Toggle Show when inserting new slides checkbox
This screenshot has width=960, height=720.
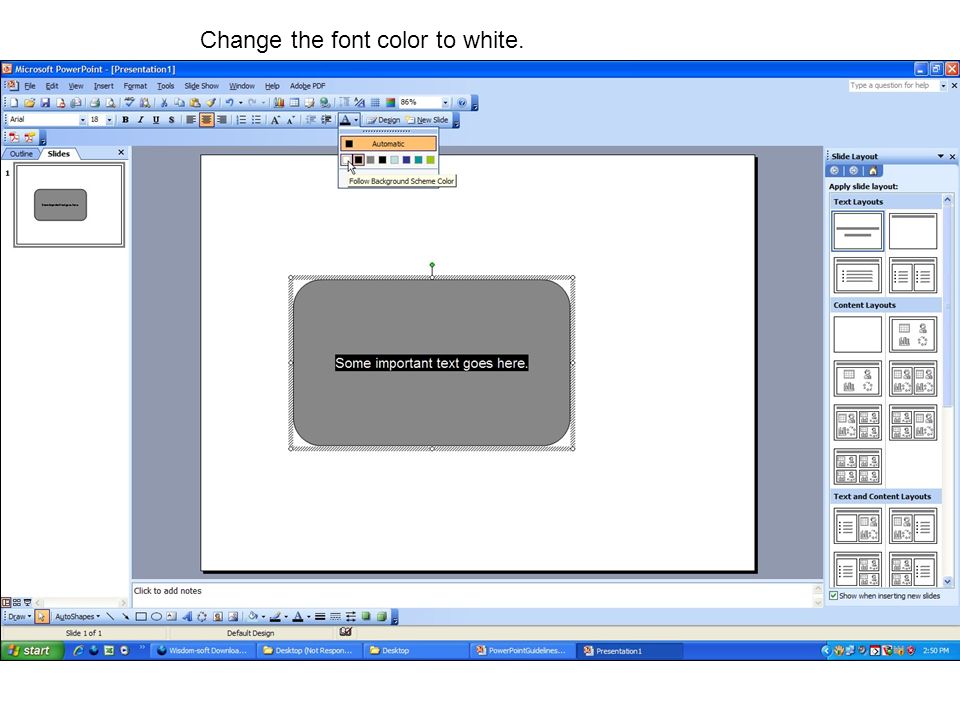coord(833,596)
